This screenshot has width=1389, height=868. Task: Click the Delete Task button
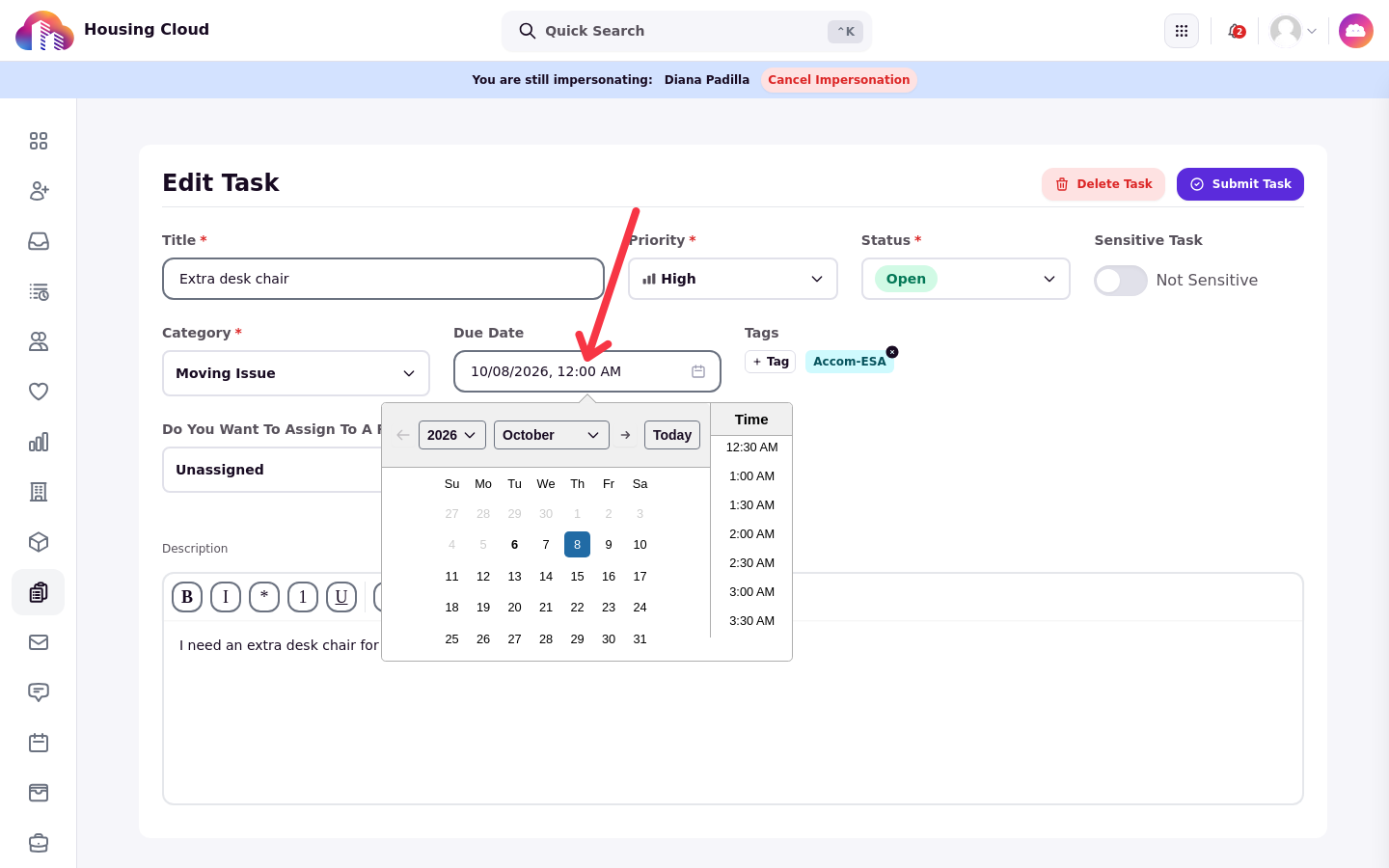coord(1103,184)
